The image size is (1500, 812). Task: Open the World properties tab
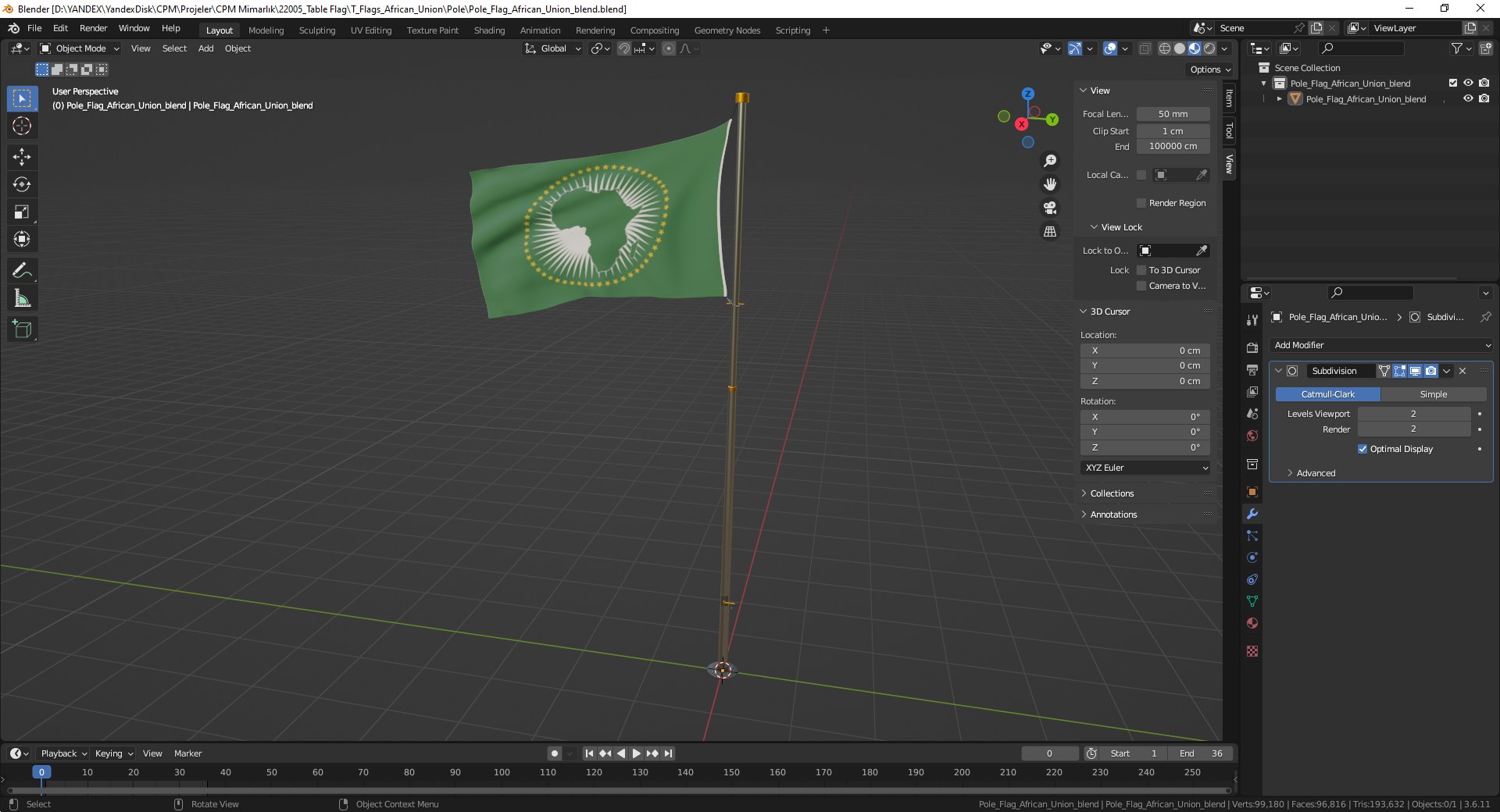pyautogui.click(x=1252, y=436)
